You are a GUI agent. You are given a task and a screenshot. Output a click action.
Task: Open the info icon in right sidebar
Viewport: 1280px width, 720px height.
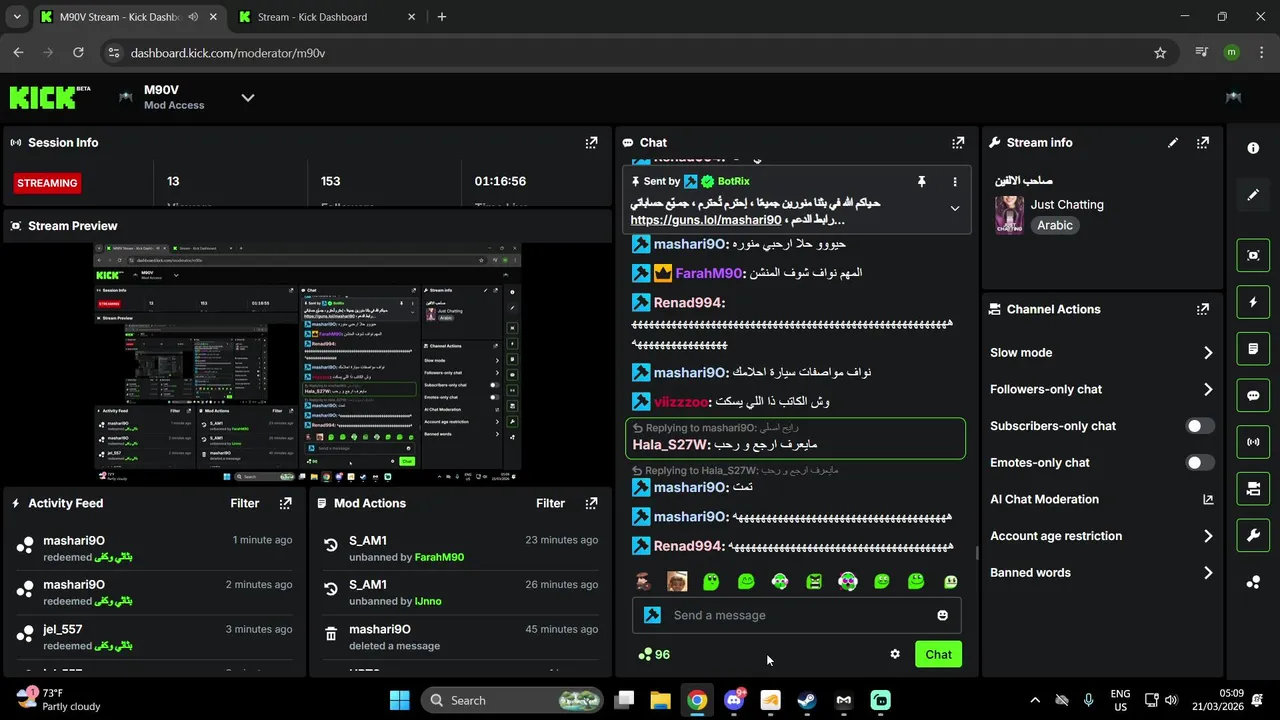(x=1253, y=148)
